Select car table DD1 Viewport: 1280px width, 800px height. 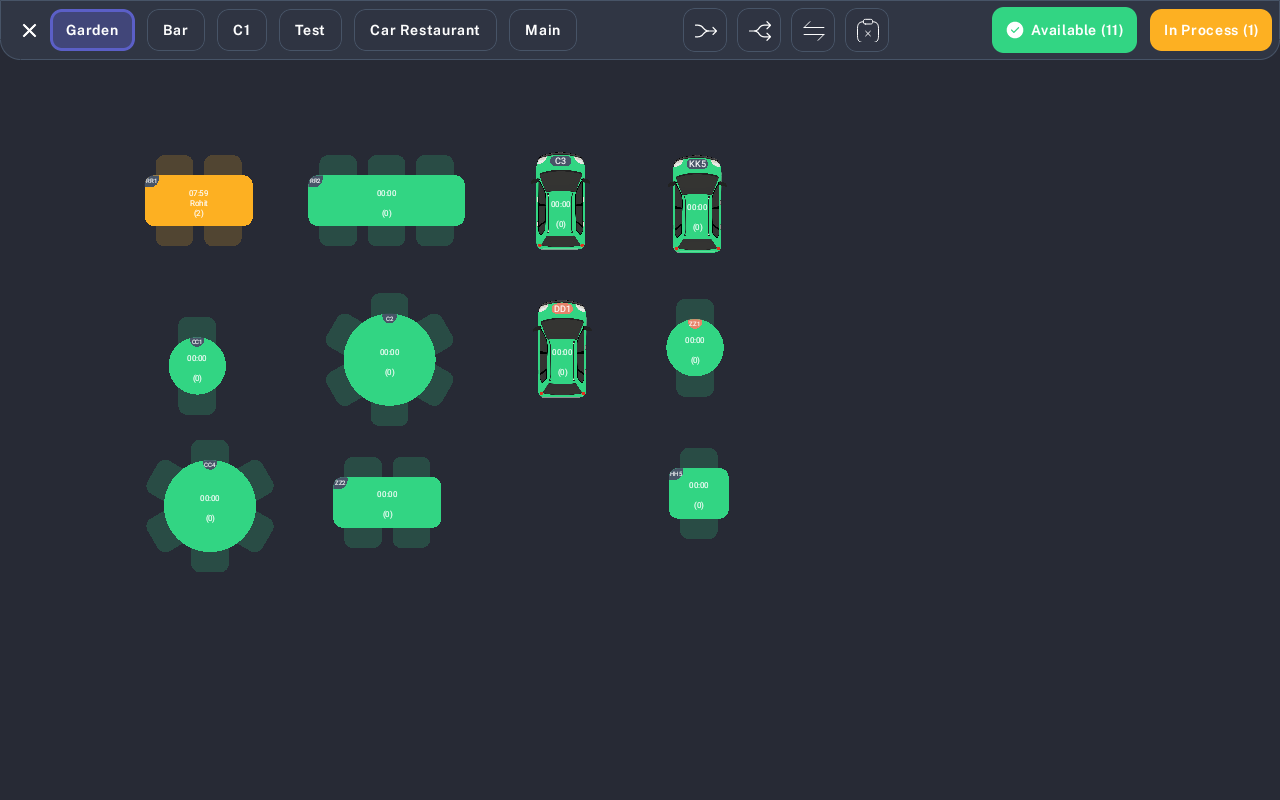coord(562,350)
